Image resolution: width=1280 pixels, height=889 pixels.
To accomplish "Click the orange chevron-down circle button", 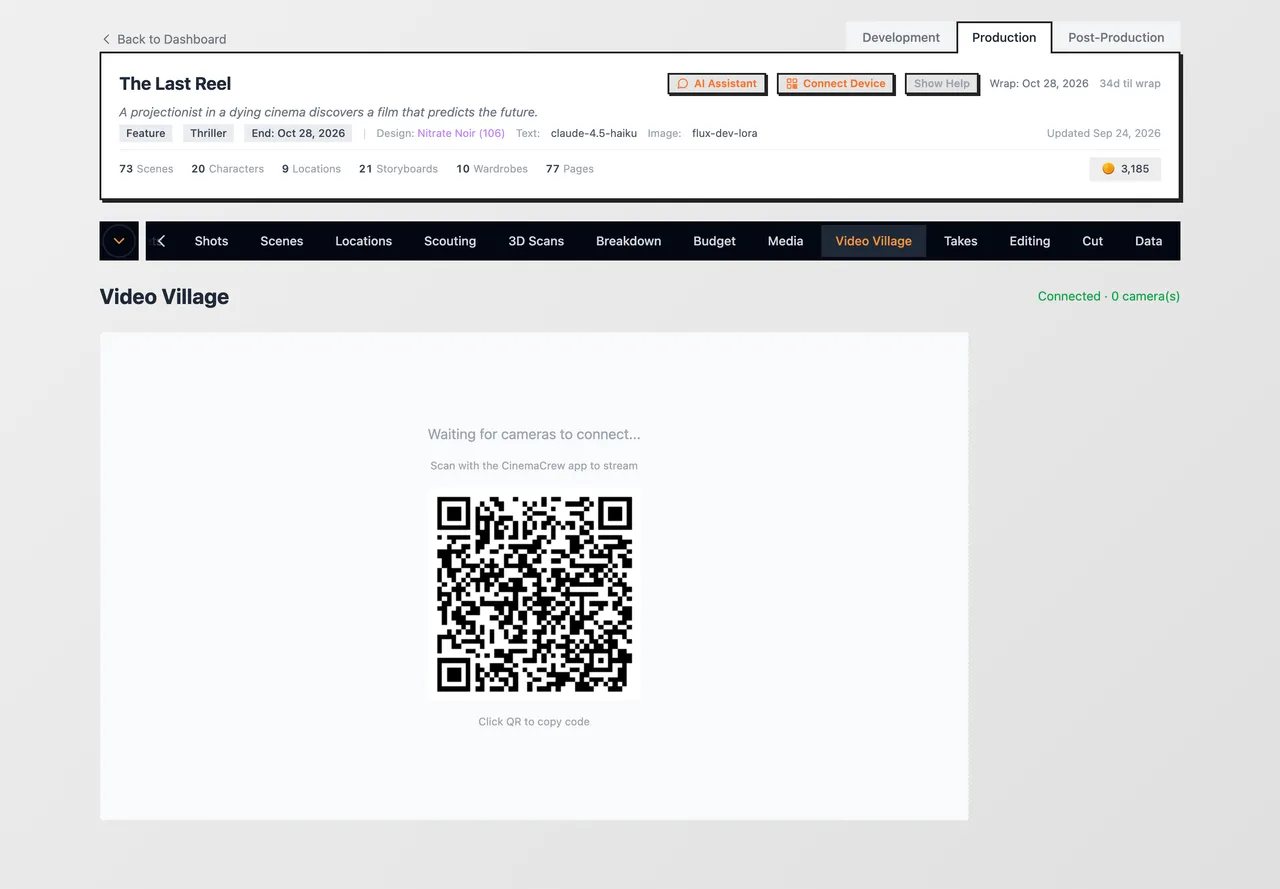I will (x=119, y=241).
